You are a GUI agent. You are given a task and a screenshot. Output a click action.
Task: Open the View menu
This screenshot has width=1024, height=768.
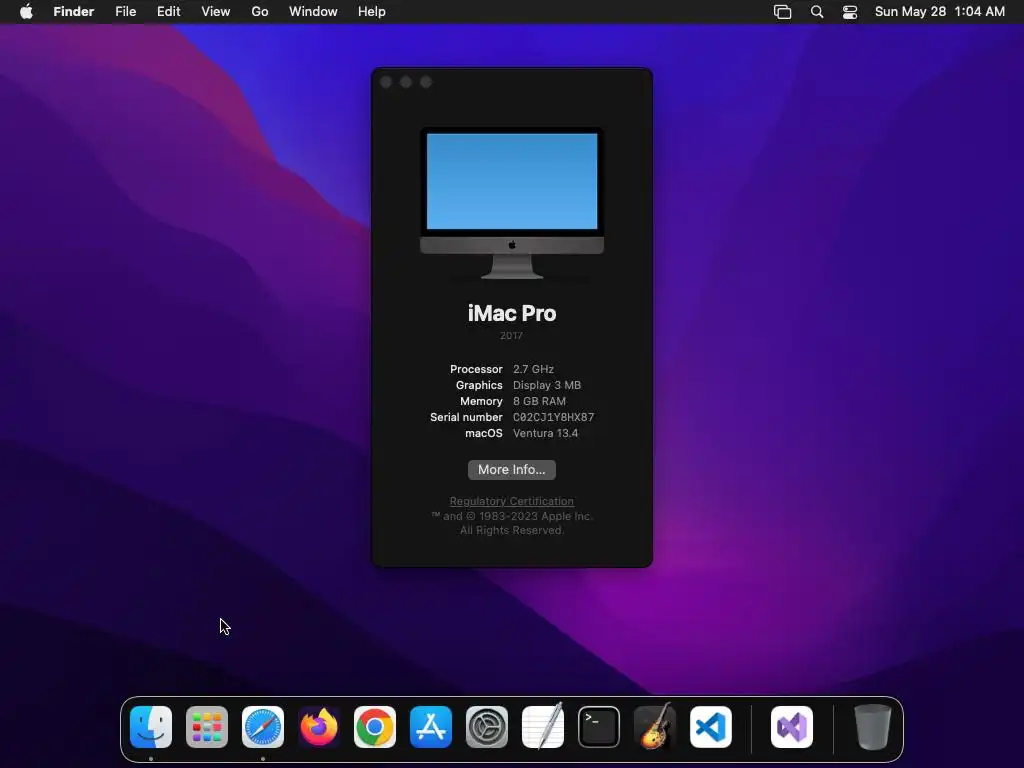coord(216,12)
